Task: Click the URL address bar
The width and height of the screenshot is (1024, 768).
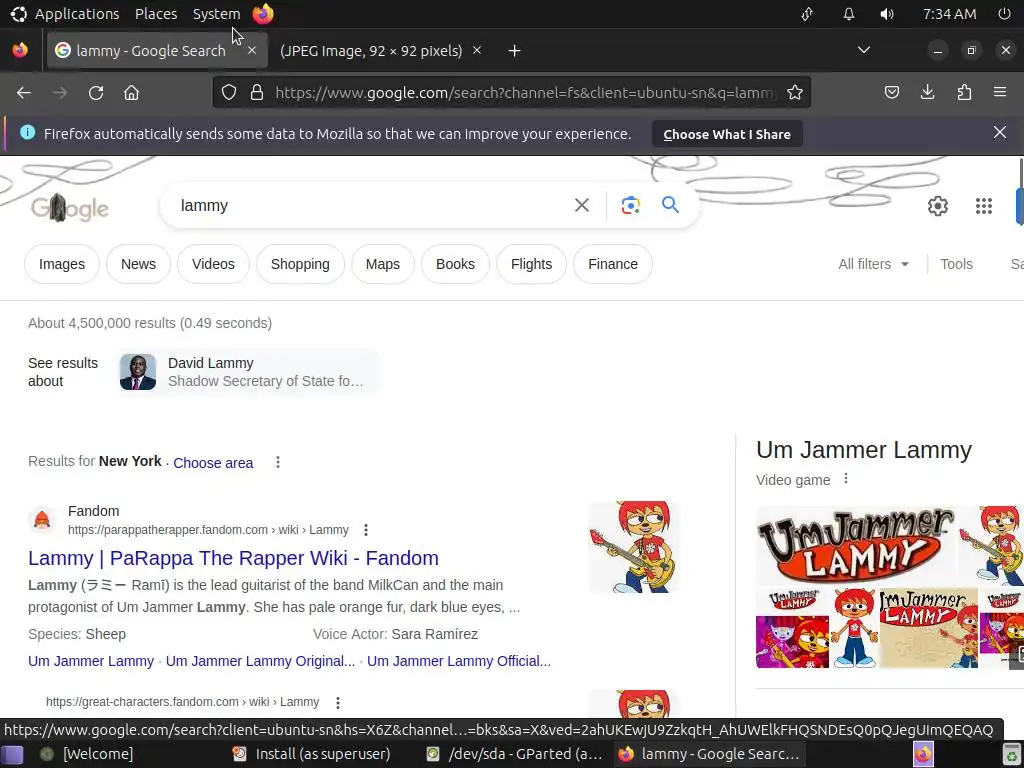Action: click(524, 93)
